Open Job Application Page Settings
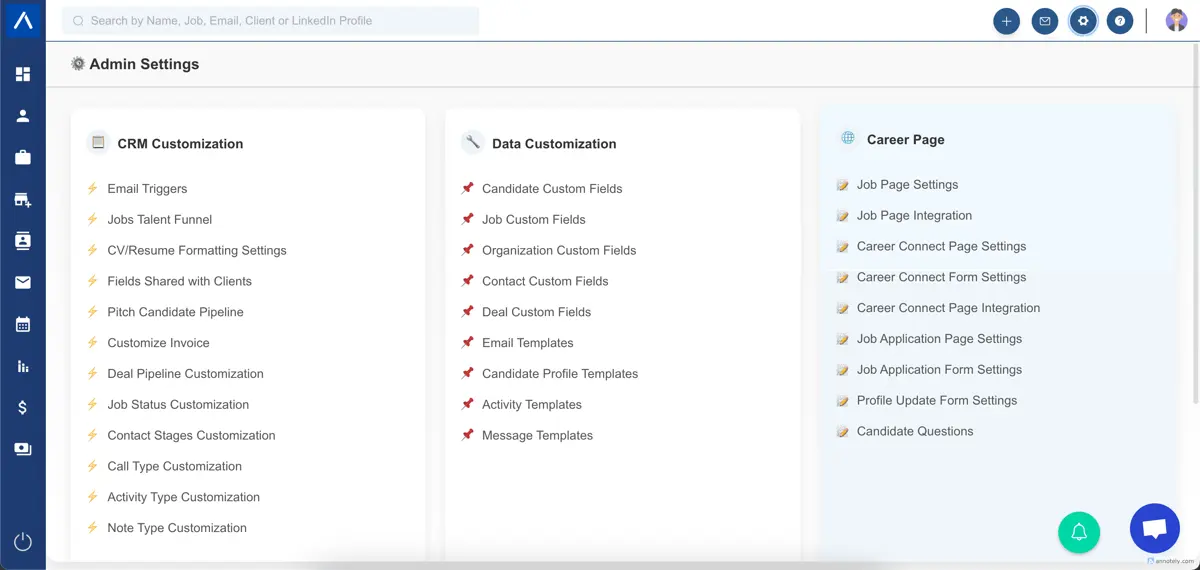1200x570 pixels. [939, 339]
